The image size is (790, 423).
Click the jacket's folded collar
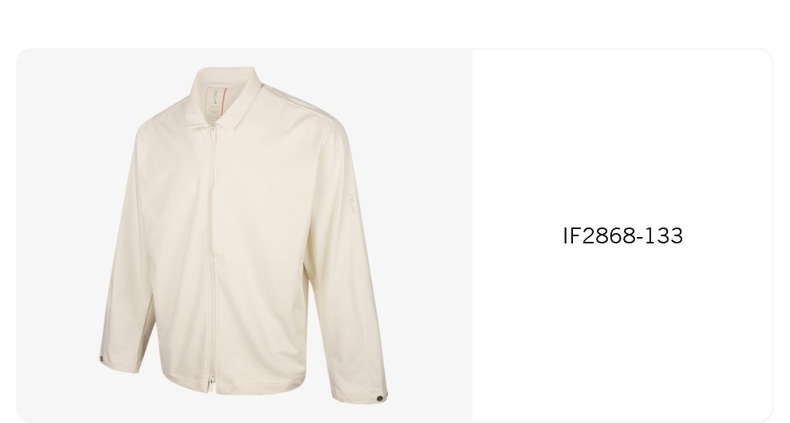tap(224, 99)
